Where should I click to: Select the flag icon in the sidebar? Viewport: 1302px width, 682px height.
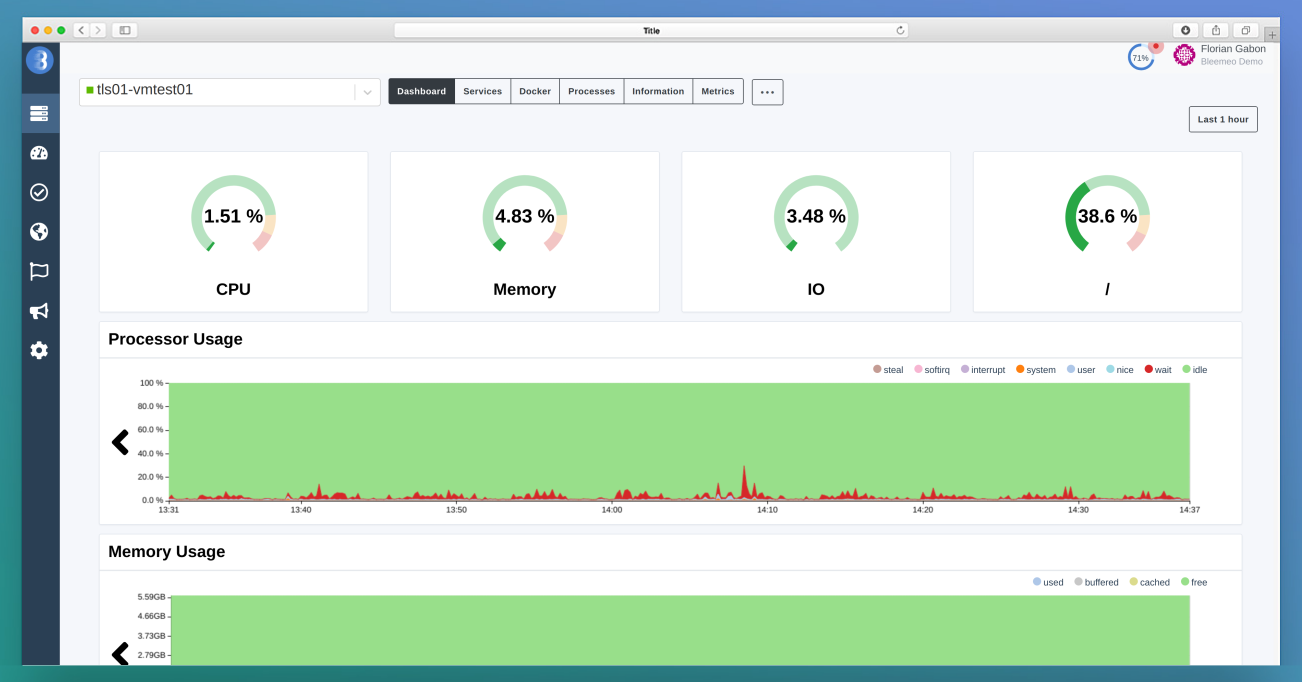(39, 271)
